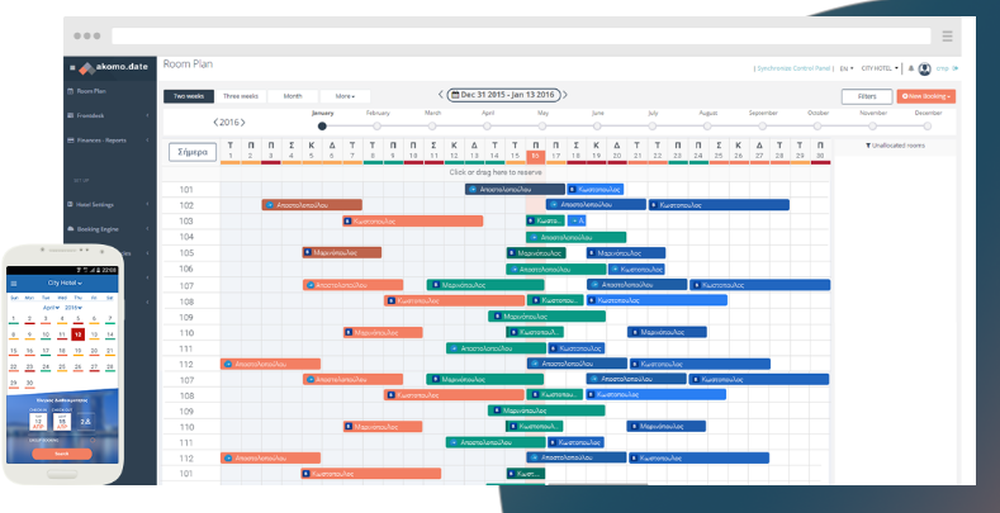Click the Dec 31 2015 - Jan 13 2016 date range
Image resolution: width=1000 pixels, height=513 pixels.
pos(503,95)
